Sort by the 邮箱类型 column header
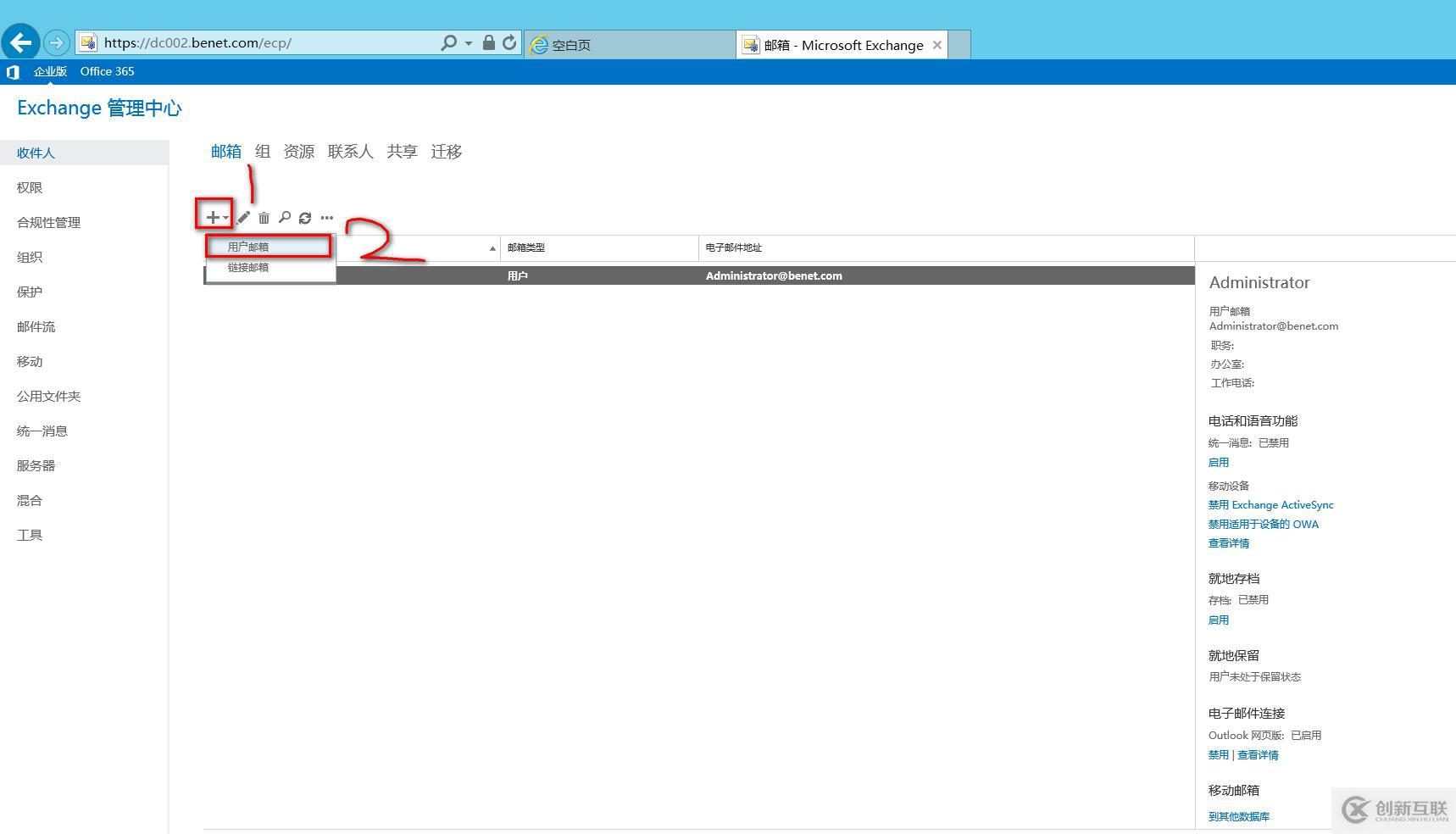 [599, 247]
